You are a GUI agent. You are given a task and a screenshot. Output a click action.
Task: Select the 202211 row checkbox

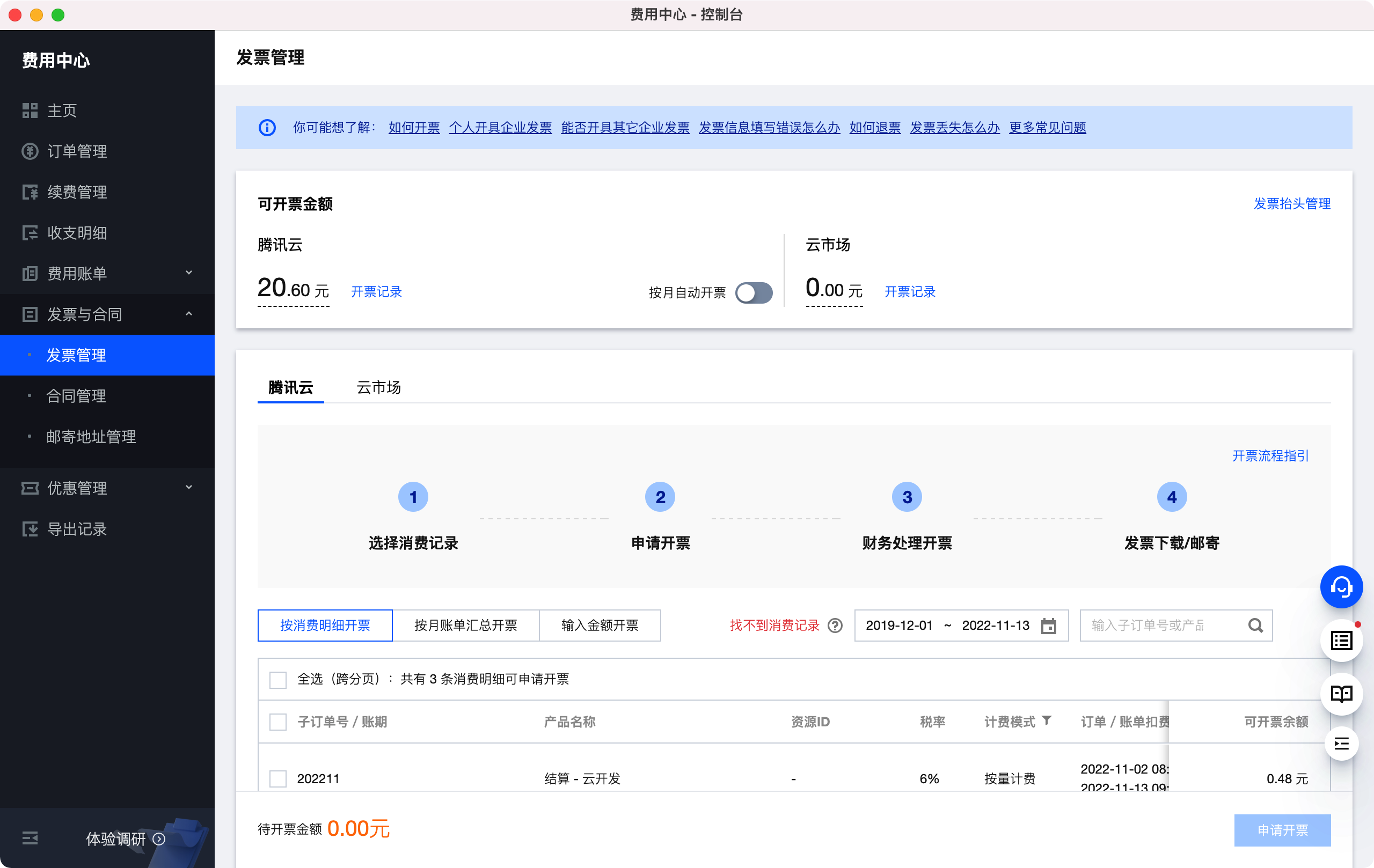[278, 778]
